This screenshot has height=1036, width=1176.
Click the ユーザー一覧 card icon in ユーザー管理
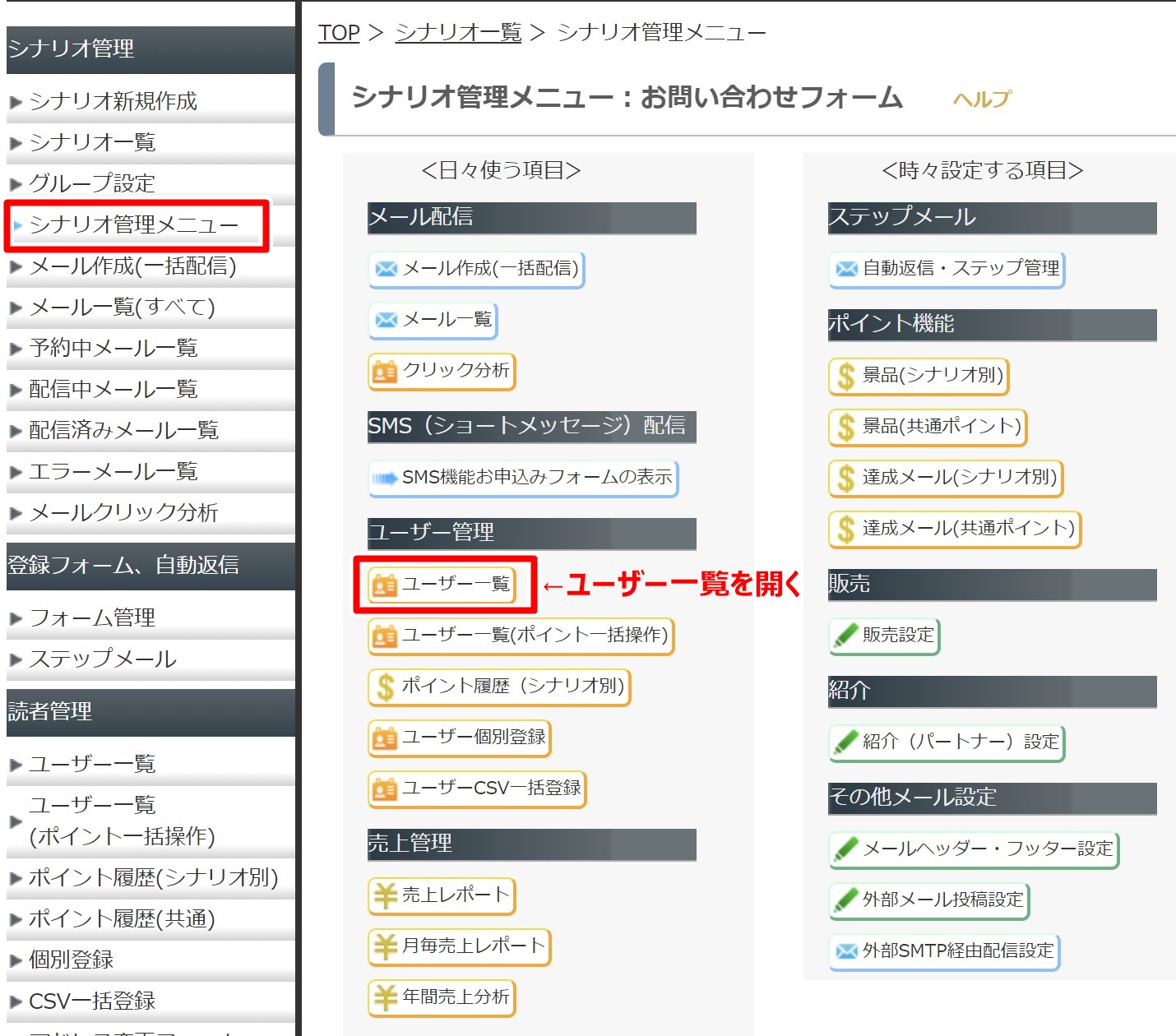click(x=385, y=585)
